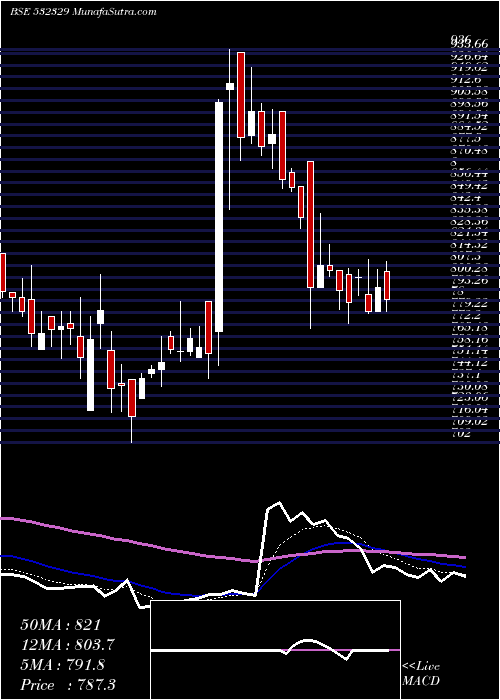
Task: Click the BSE 532529 MunafaSutra.com title
Action: [x=83, y=12]
